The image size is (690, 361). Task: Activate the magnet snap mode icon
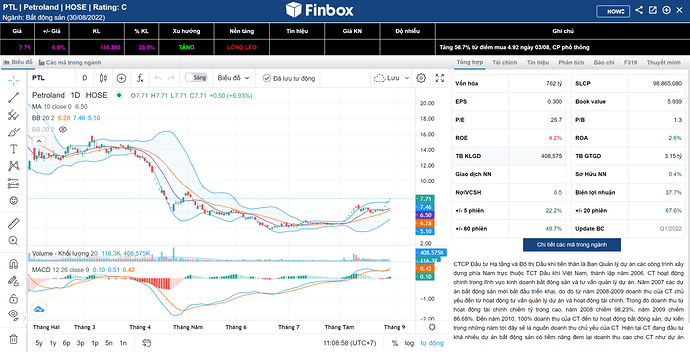(x=14, y=264)
